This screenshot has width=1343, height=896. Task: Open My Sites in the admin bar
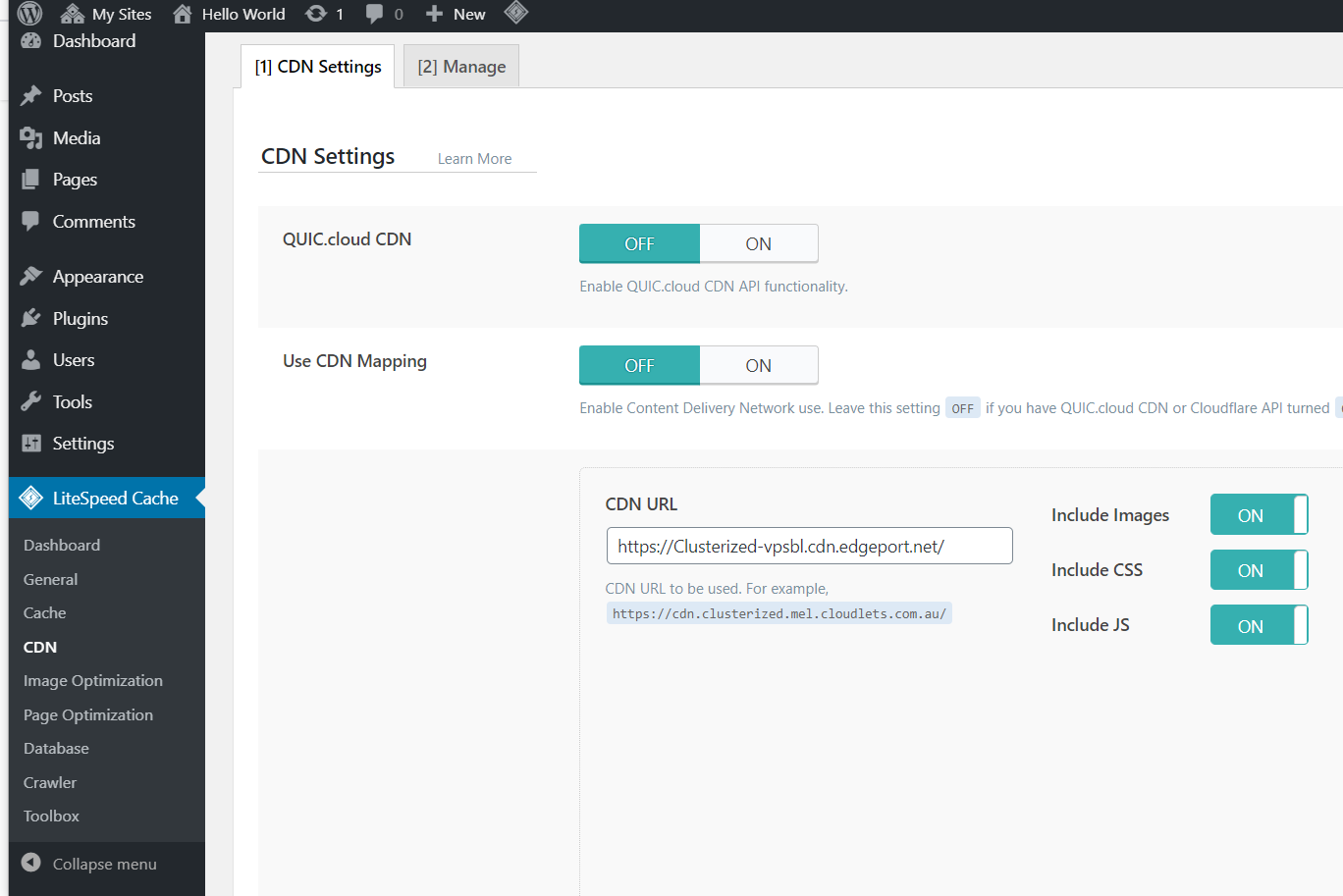coord(122,14)
